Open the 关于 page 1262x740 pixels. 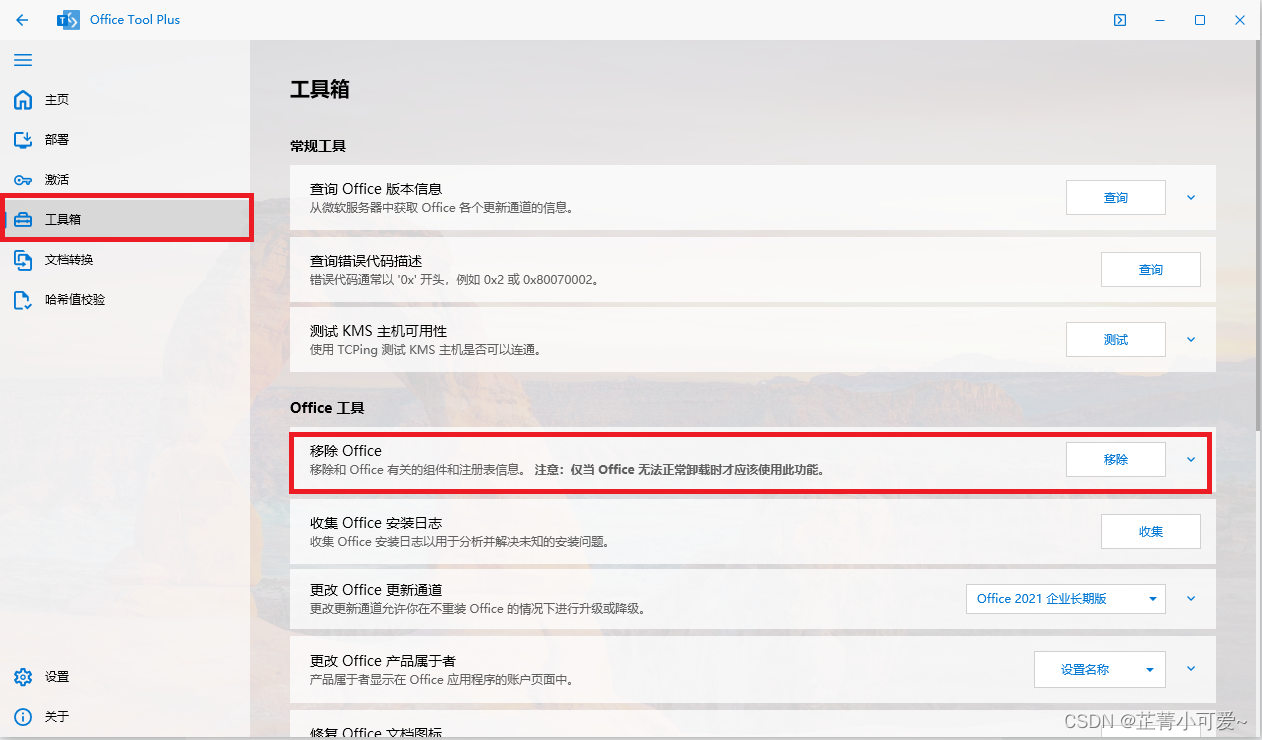point(125,717)
